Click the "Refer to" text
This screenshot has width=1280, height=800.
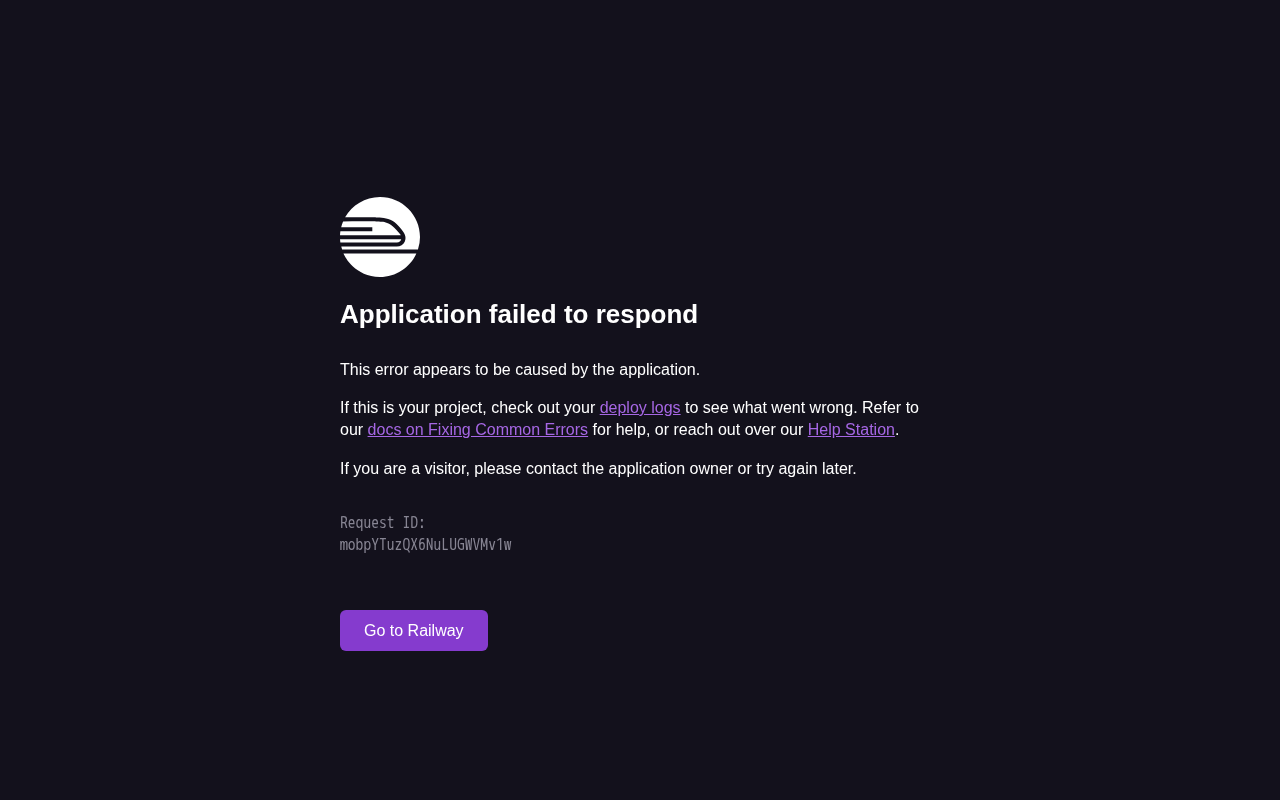click(x=890, y=408)
